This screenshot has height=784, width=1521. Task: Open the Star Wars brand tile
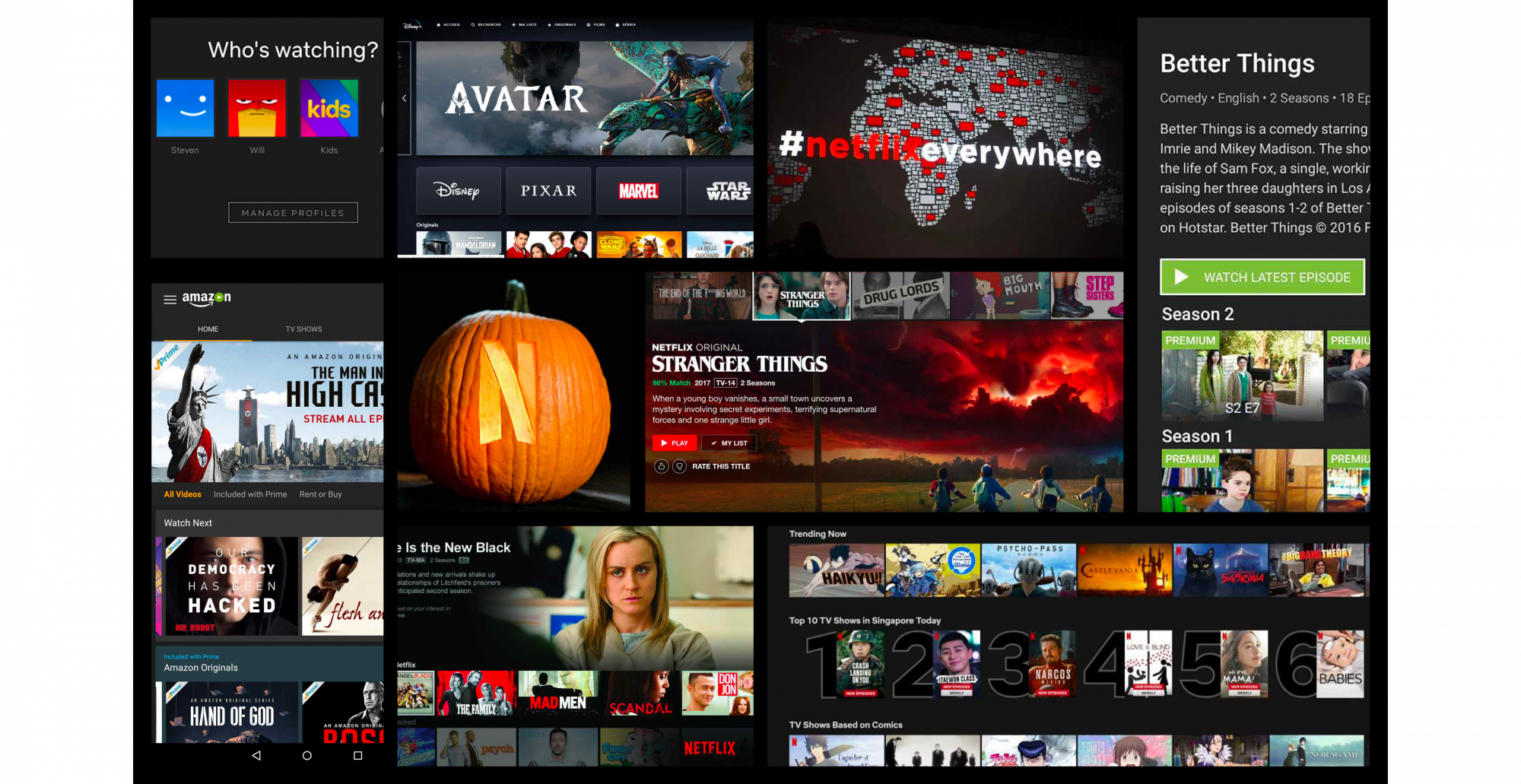point(721,191)
